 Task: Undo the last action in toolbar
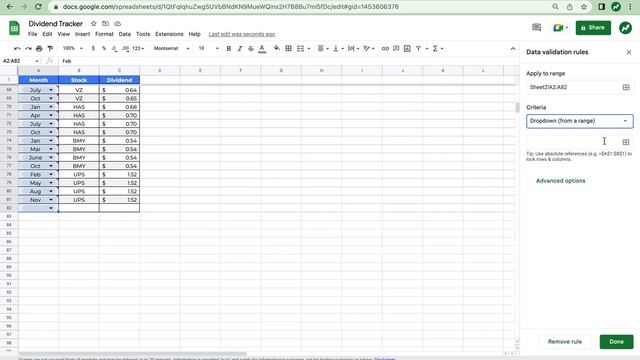[17, 49]
